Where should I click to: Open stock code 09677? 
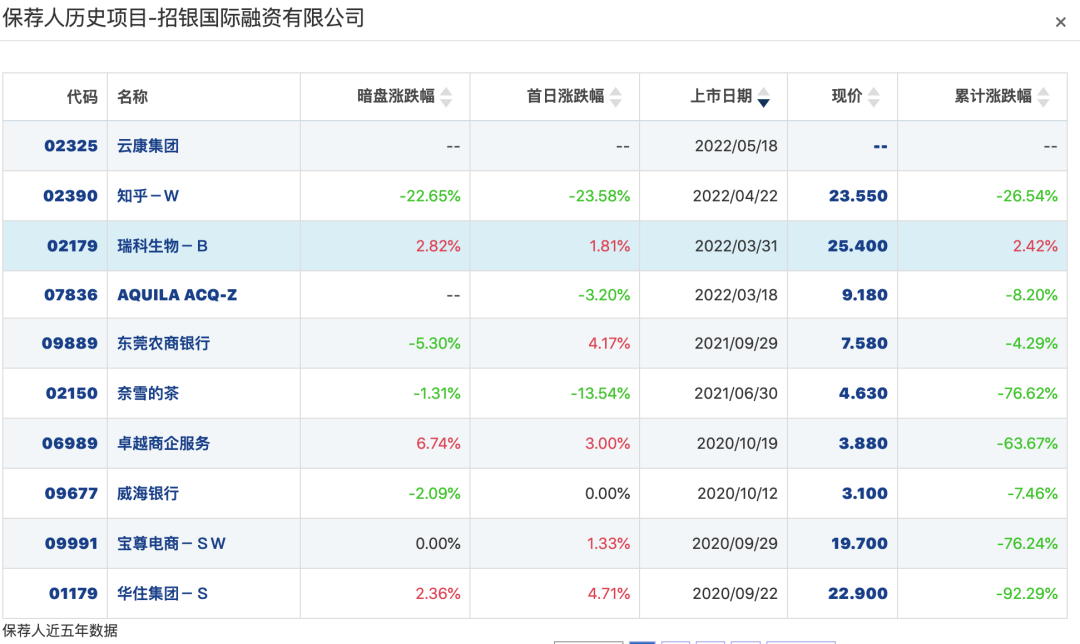[71, 493]
